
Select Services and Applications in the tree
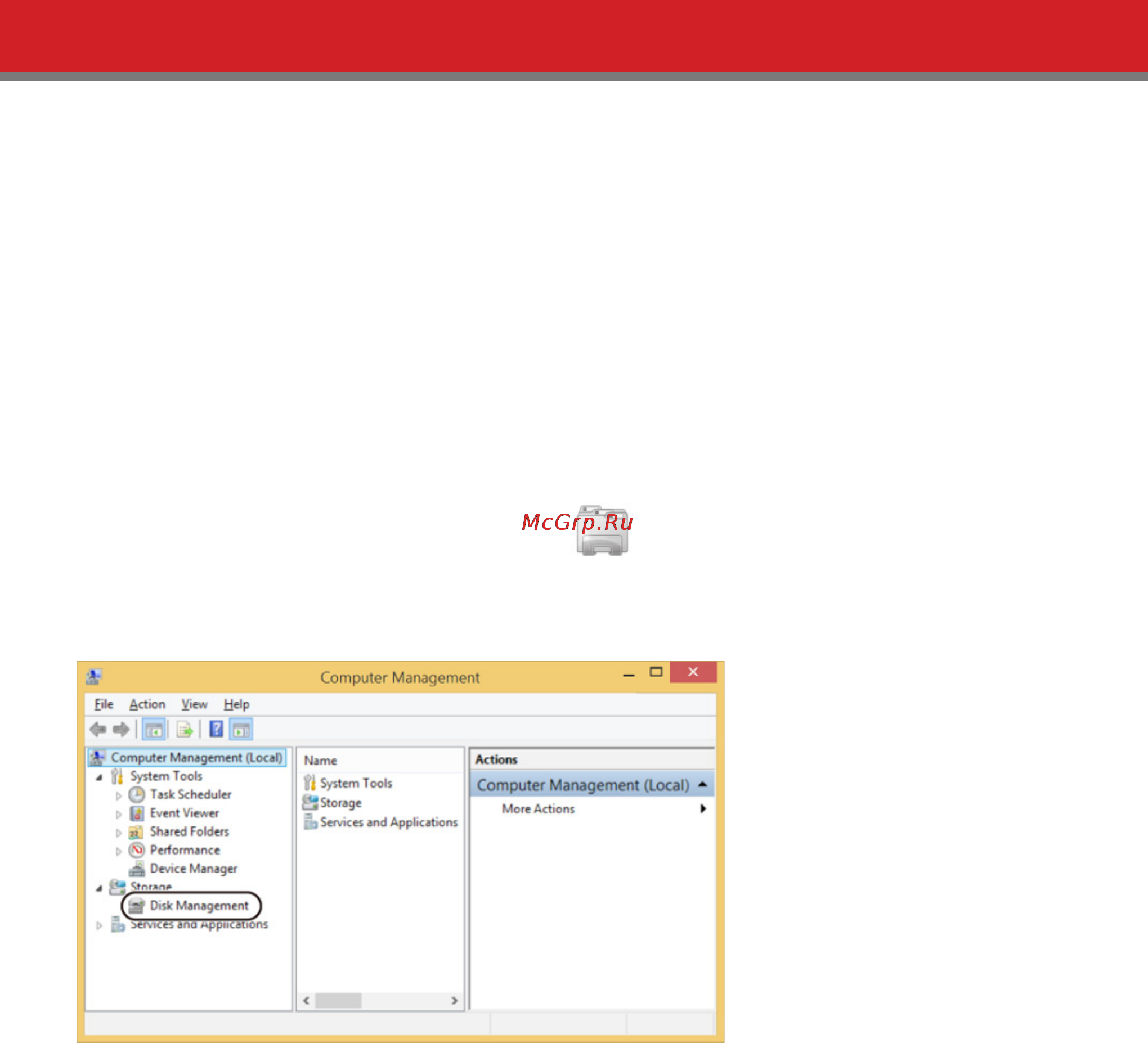pos(199,924)
